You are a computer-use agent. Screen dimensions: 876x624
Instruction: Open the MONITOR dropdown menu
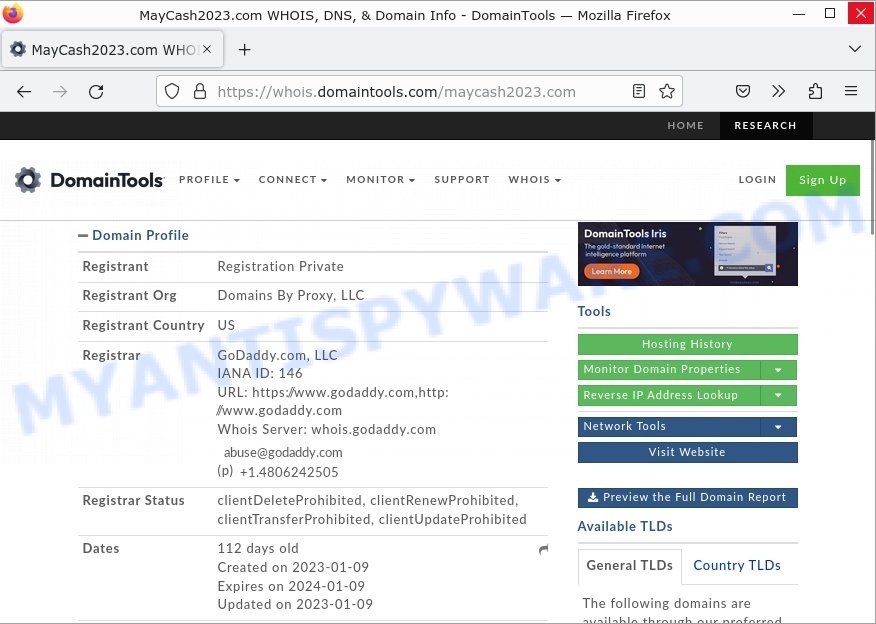380,180
